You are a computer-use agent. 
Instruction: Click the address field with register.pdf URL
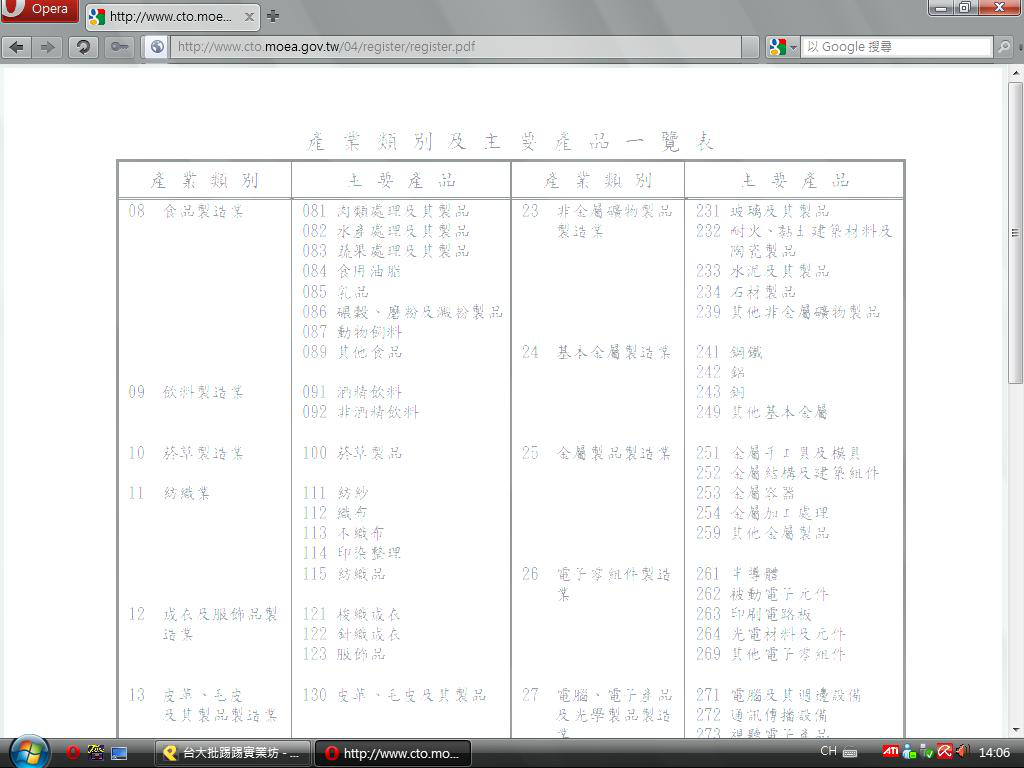coord(455,47)
